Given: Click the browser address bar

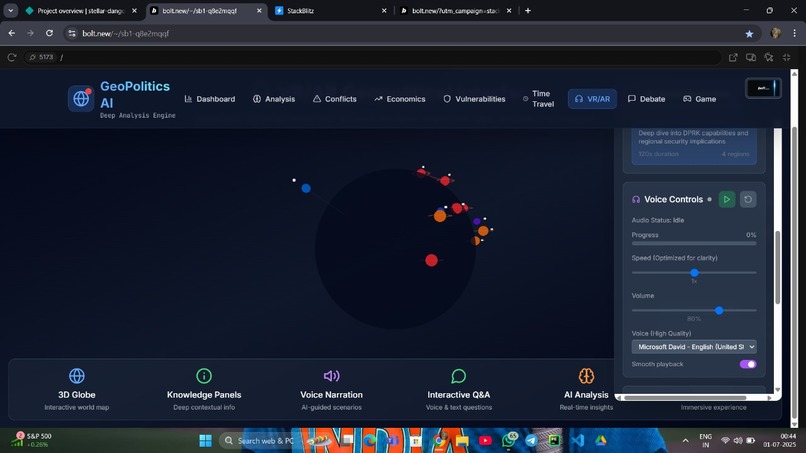Looking at the screenshot, I should pos(411,33).
